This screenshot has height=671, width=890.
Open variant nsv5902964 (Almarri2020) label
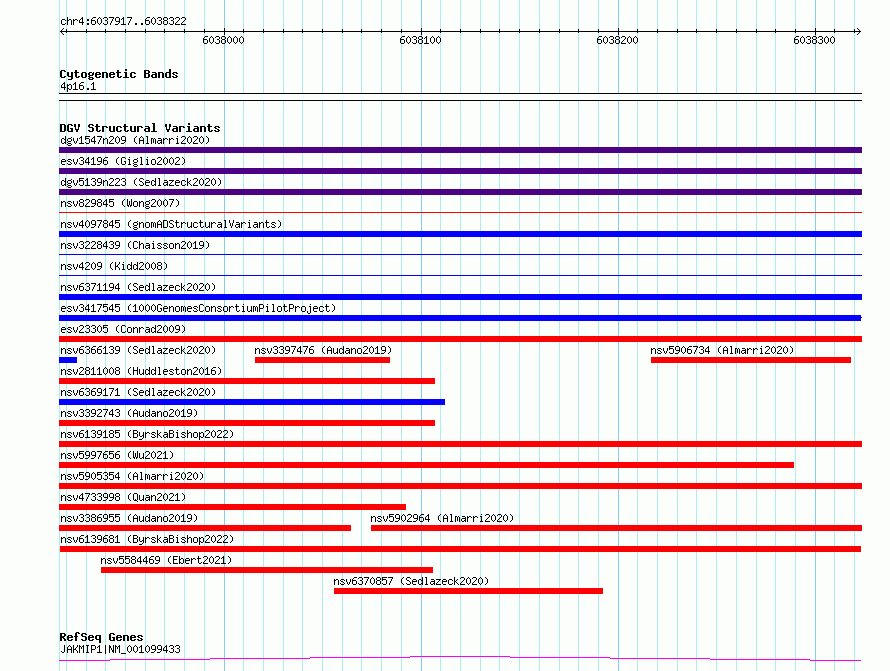[x=442, y=518]
